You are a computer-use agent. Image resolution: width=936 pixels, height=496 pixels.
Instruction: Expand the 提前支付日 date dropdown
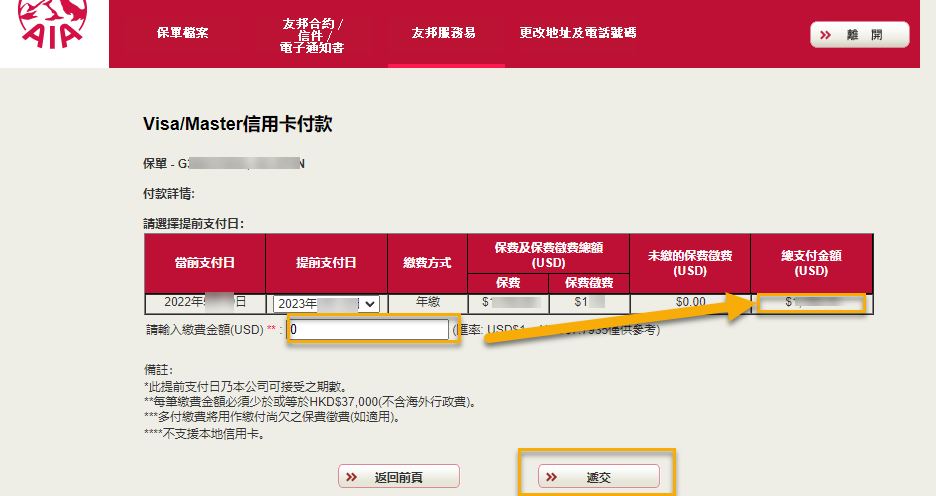click(326, 304)
